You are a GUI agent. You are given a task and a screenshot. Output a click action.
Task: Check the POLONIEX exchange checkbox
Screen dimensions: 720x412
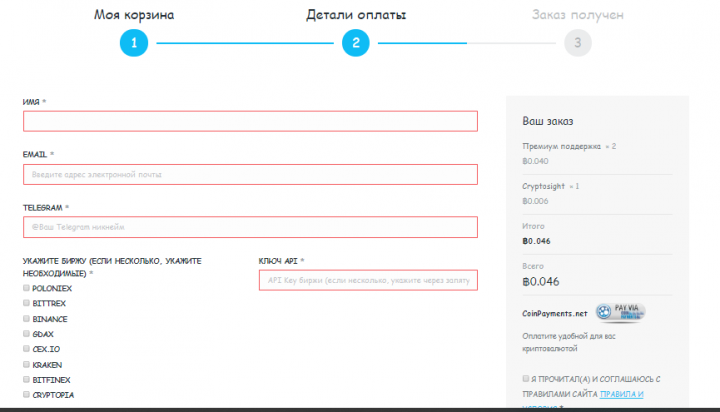click(x=26, y=288)
